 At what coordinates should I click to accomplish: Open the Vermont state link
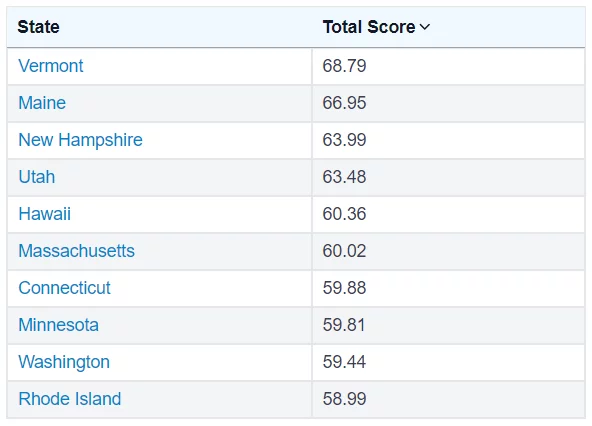tap(51, 66)
